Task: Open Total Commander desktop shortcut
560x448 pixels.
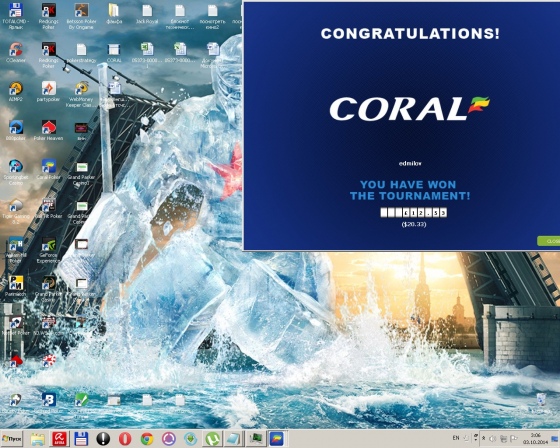Action: tap(15, 16)
